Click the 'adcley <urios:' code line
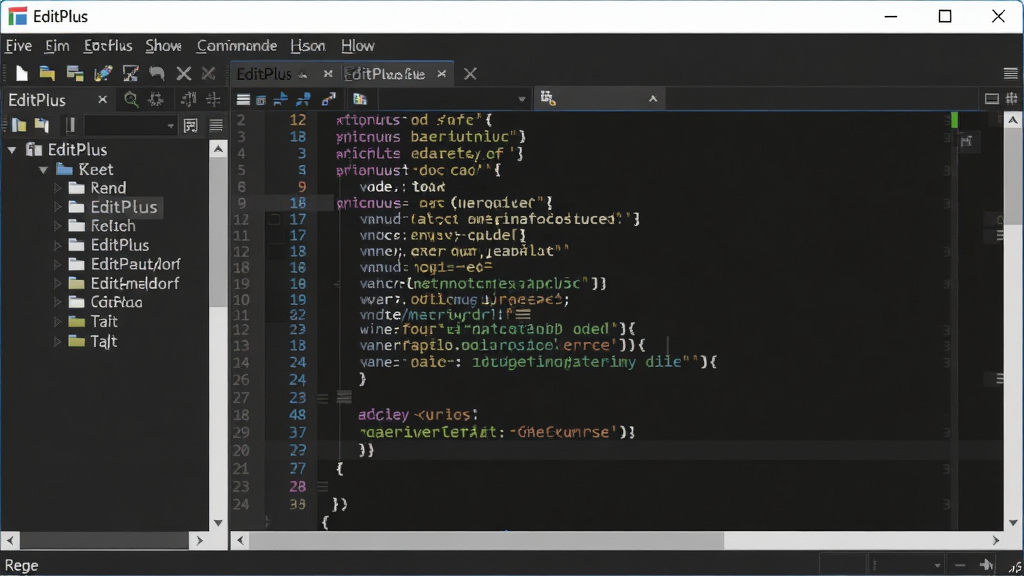This screenshot has width=1024, height=576. (418, 415)
